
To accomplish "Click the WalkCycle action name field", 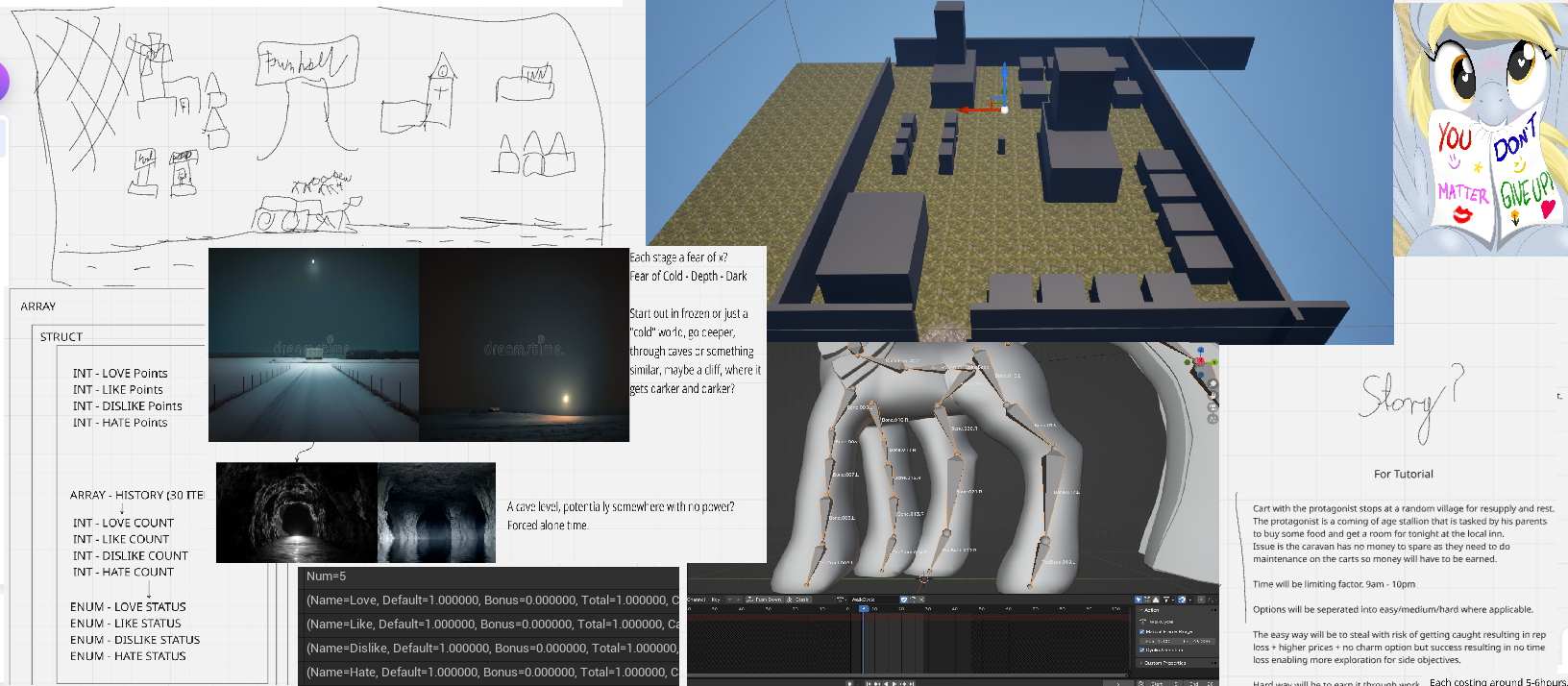I will point(873,600).
